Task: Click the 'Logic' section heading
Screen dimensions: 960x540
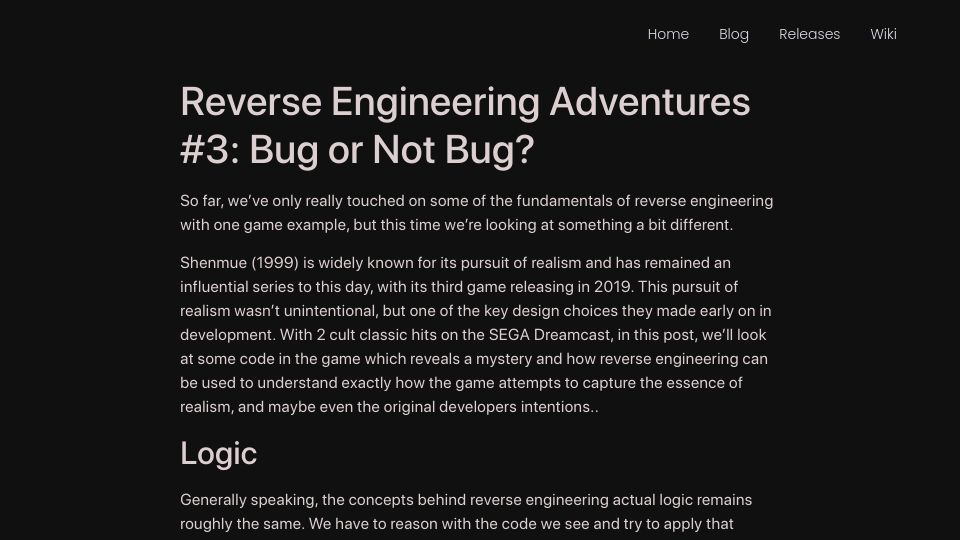Action: [219, 454]
